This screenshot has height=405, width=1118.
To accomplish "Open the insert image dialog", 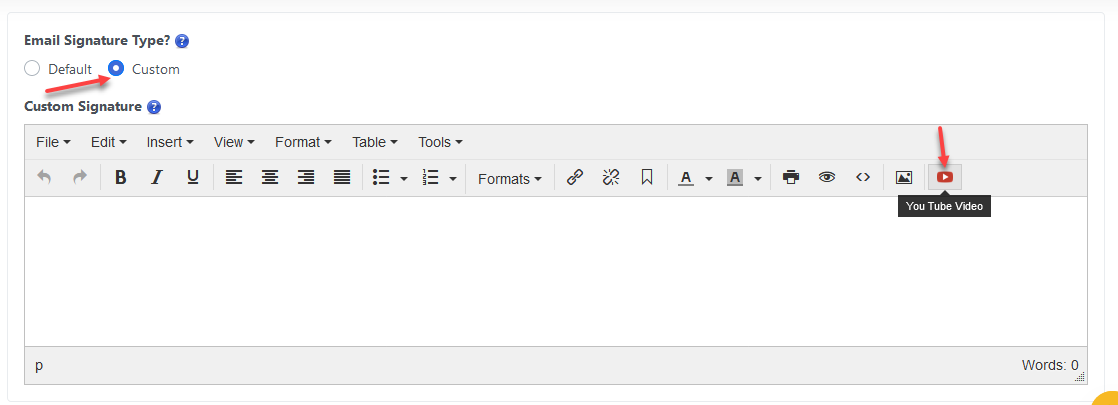I will pyautogui.click(x=904, y=178).
